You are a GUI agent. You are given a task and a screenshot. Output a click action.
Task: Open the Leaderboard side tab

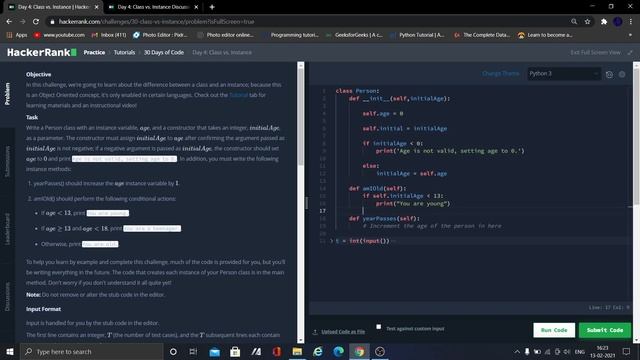tap(7, 229)
